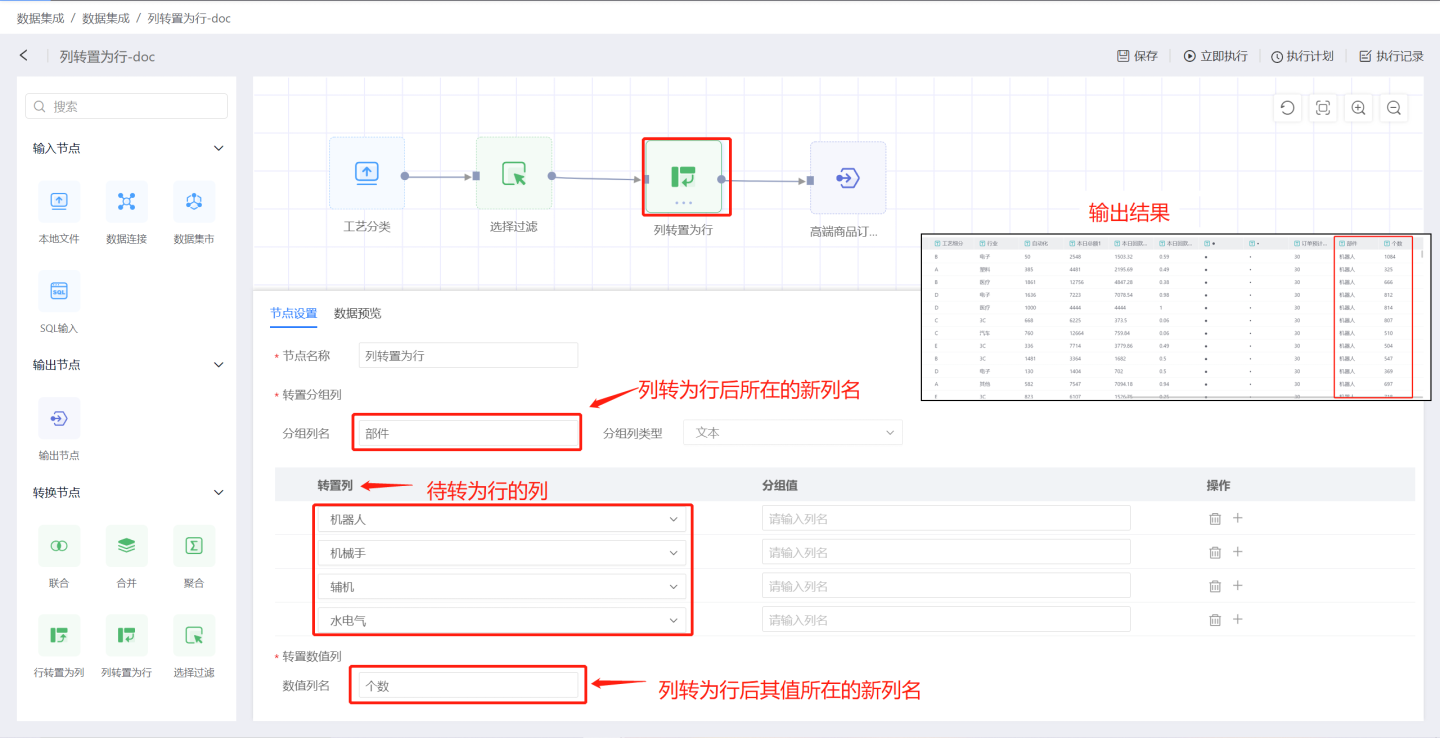The width and height of the screenshot is (1440, 738).
Task: Collapse the 输入节点 section
Action: (219, 148)
